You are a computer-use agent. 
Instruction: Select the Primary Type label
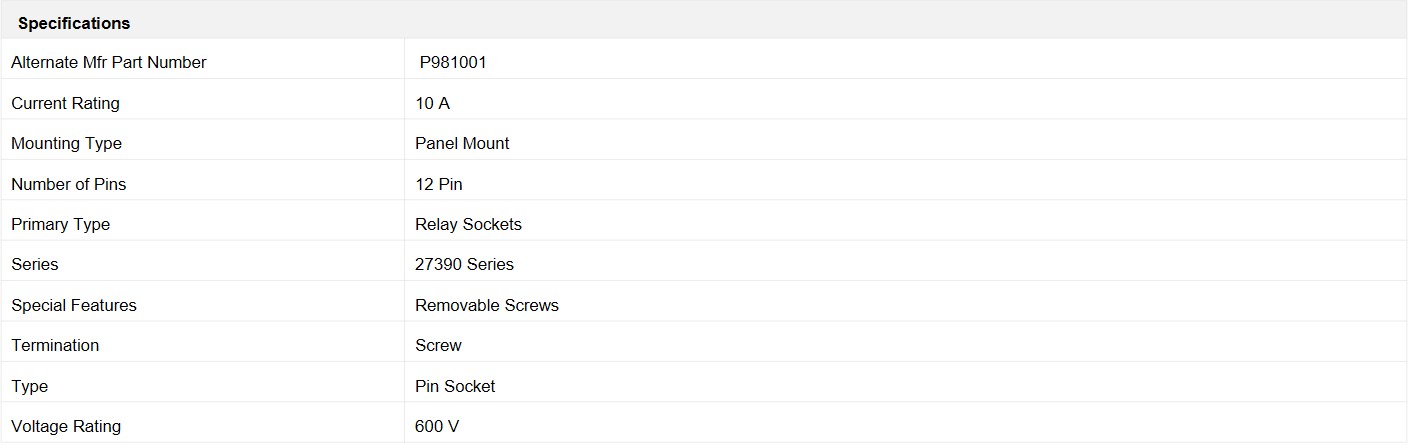61,224
